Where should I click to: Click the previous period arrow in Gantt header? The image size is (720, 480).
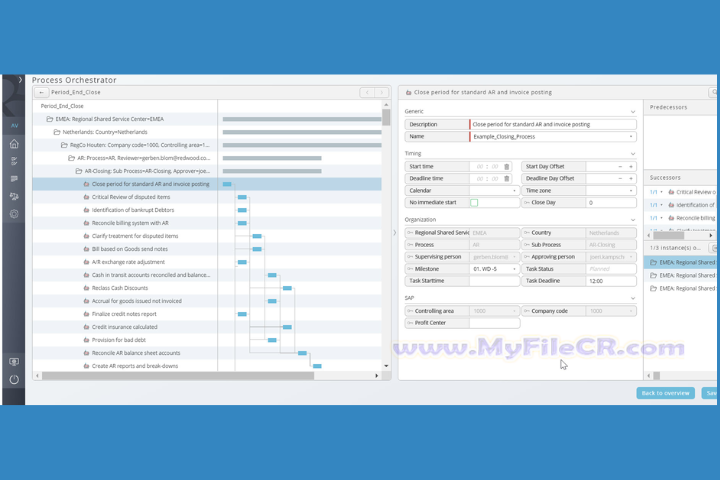pos(367,92)
